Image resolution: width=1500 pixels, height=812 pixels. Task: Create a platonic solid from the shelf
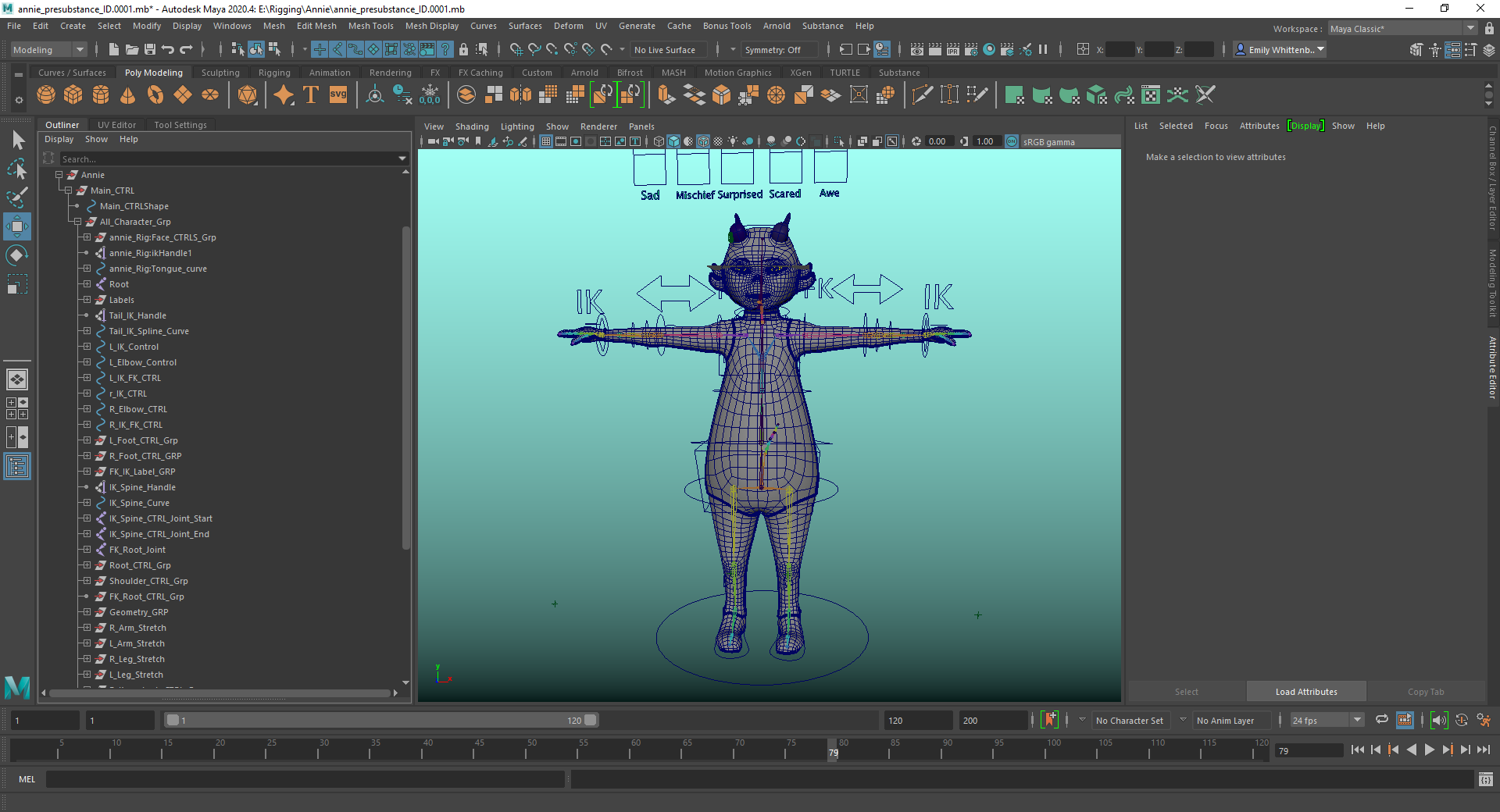[248, 94]
